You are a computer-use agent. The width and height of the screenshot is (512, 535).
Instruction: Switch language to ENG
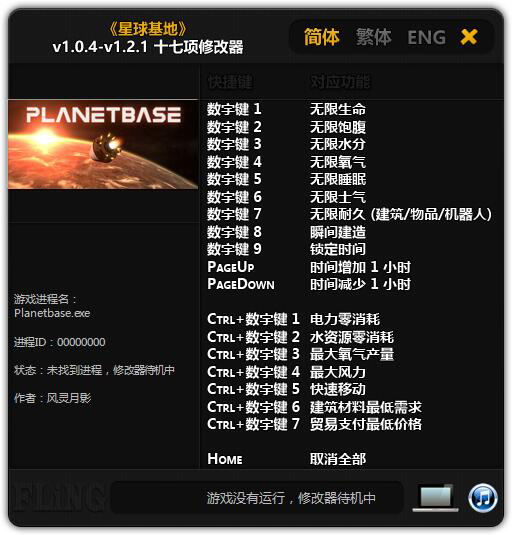coord(426,37)
